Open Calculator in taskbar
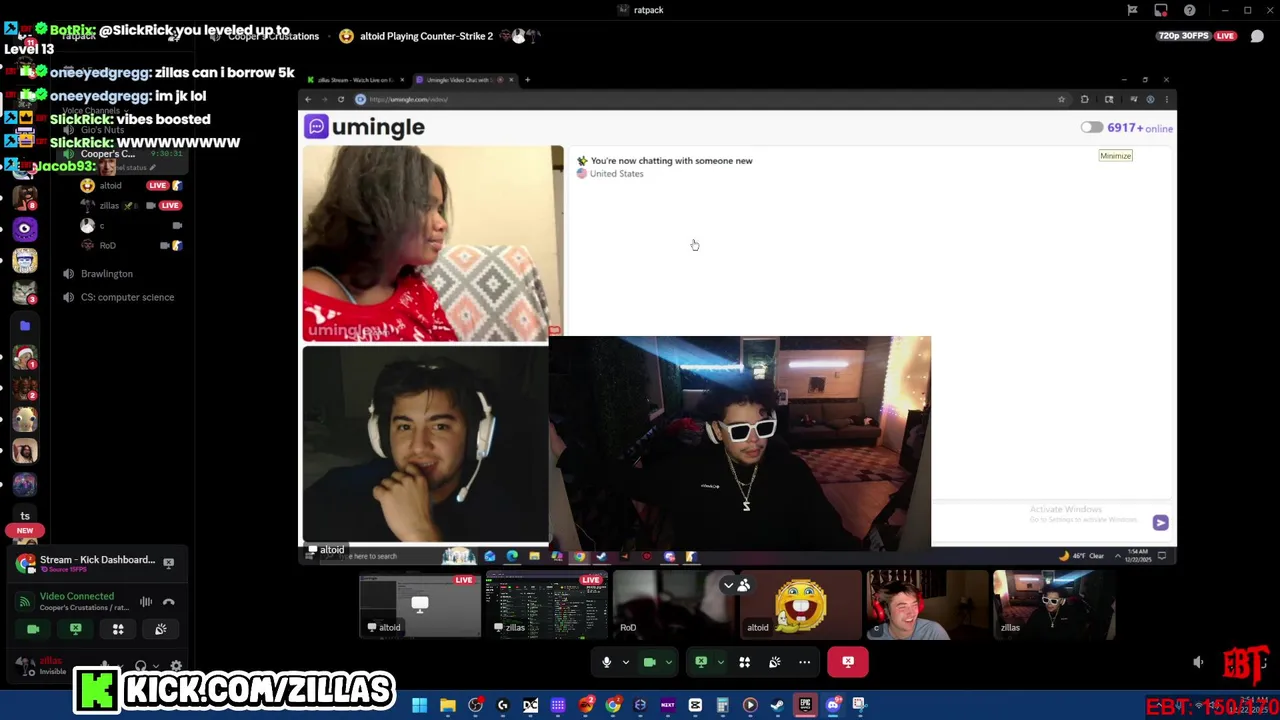Viewport: 1280px width, 720px height. coord(722,706)
